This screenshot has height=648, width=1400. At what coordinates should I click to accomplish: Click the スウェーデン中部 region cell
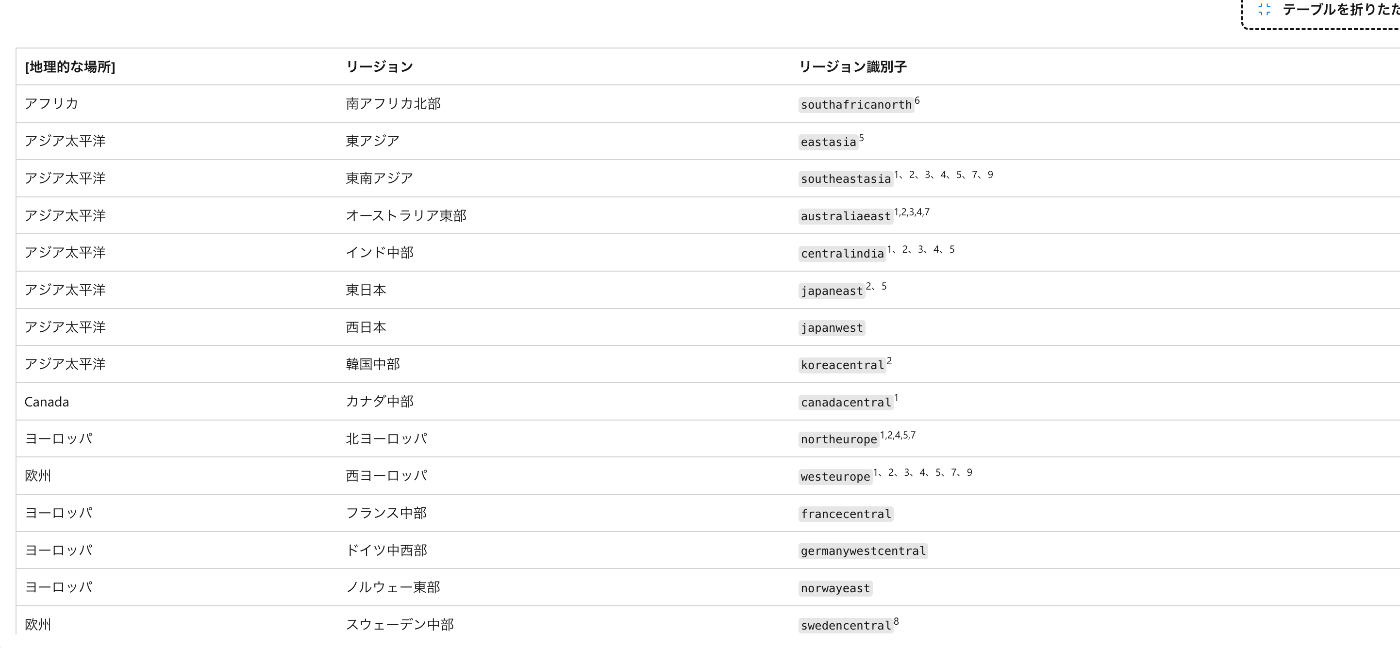[x=400, y=625]
